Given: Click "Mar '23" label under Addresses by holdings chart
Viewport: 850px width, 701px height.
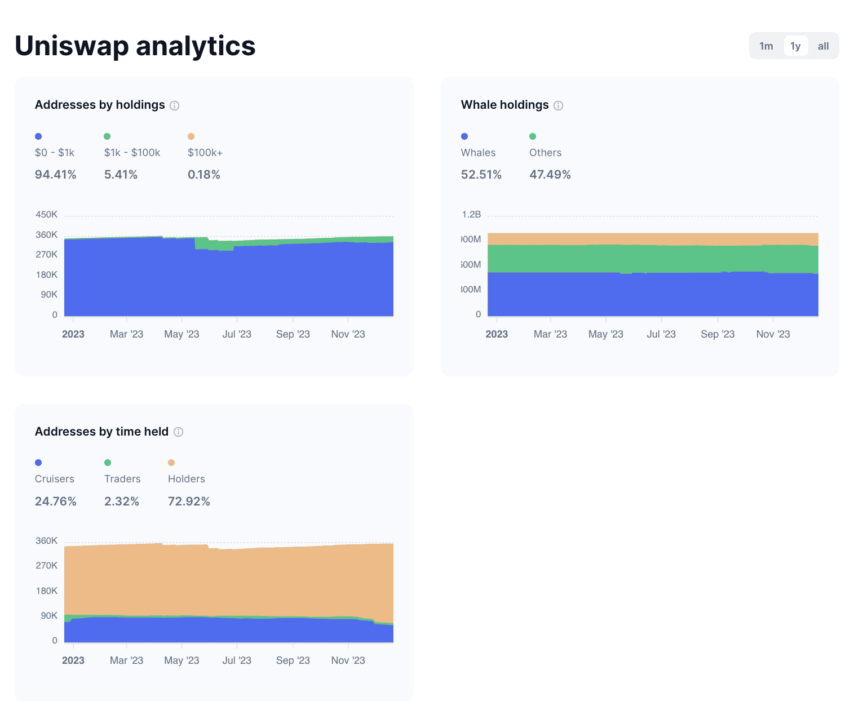Looking at the screenshot, I should point(126,335).
